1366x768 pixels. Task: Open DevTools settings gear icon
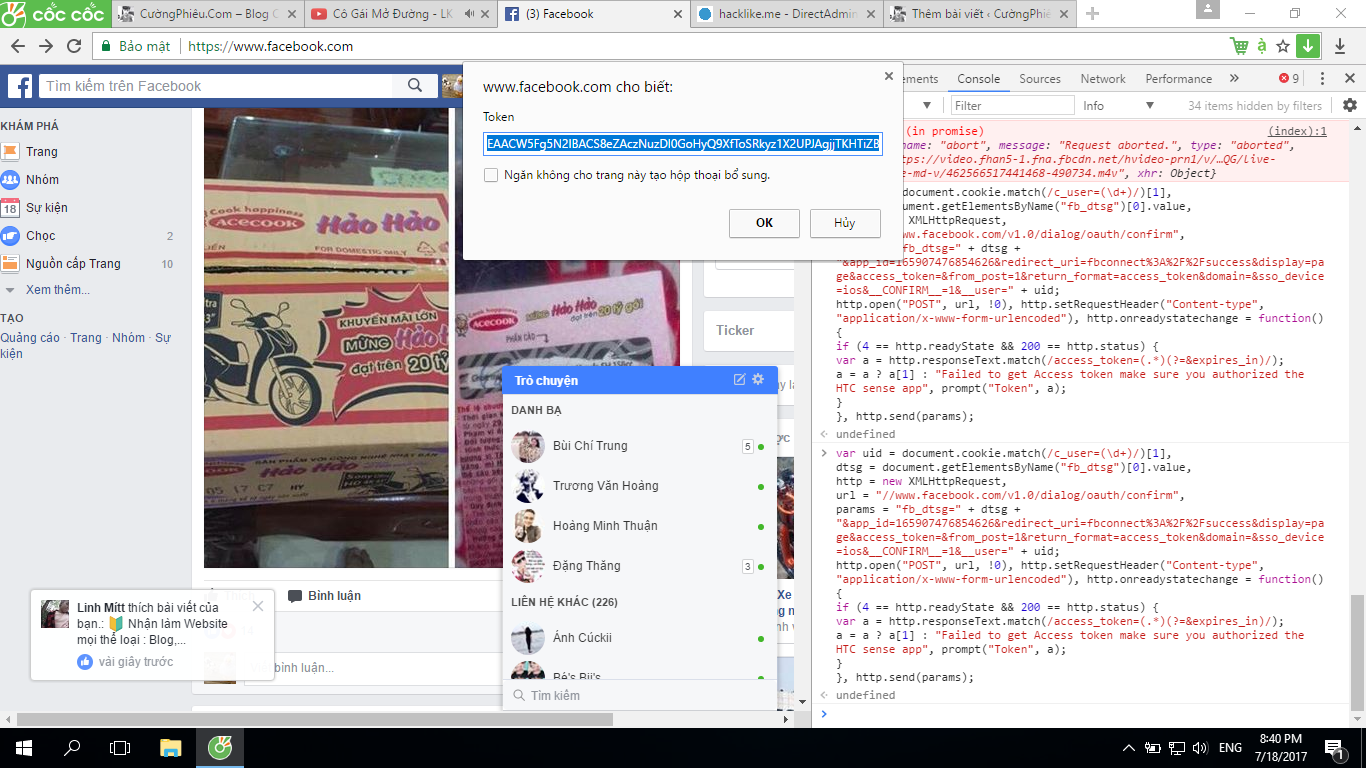click(1350, 105)
